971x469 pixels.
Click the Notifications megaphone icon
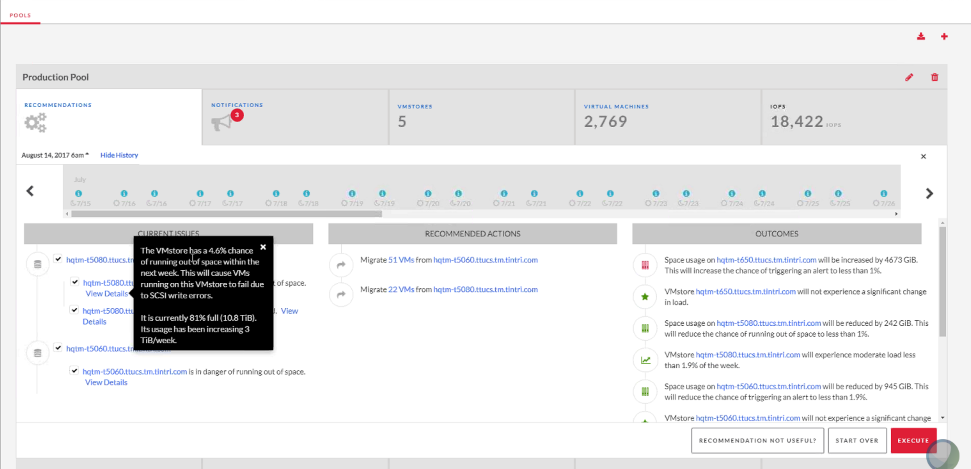(221, 123)
